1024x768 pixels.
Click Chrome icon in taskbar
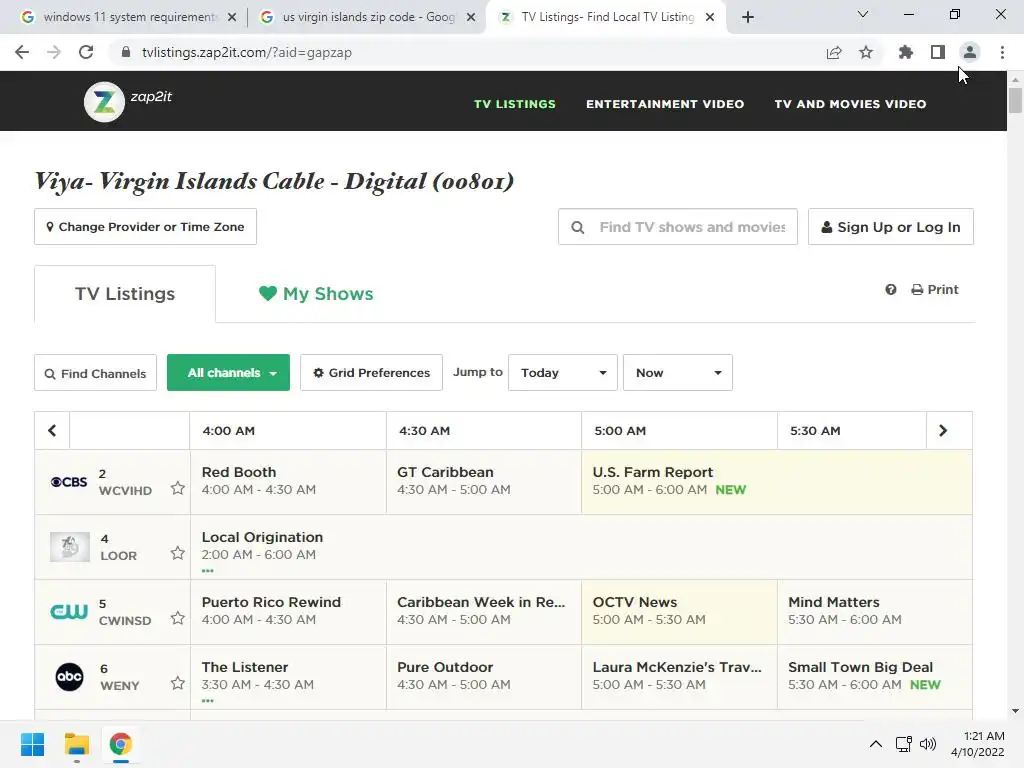[120, 744]
